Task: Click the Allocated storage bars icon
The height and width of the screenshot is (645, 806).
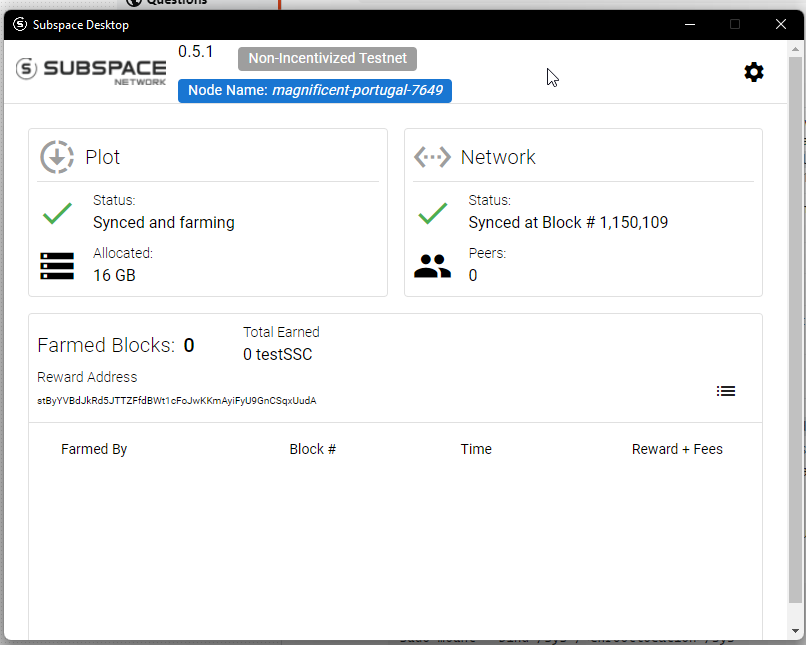Action: 57,266
